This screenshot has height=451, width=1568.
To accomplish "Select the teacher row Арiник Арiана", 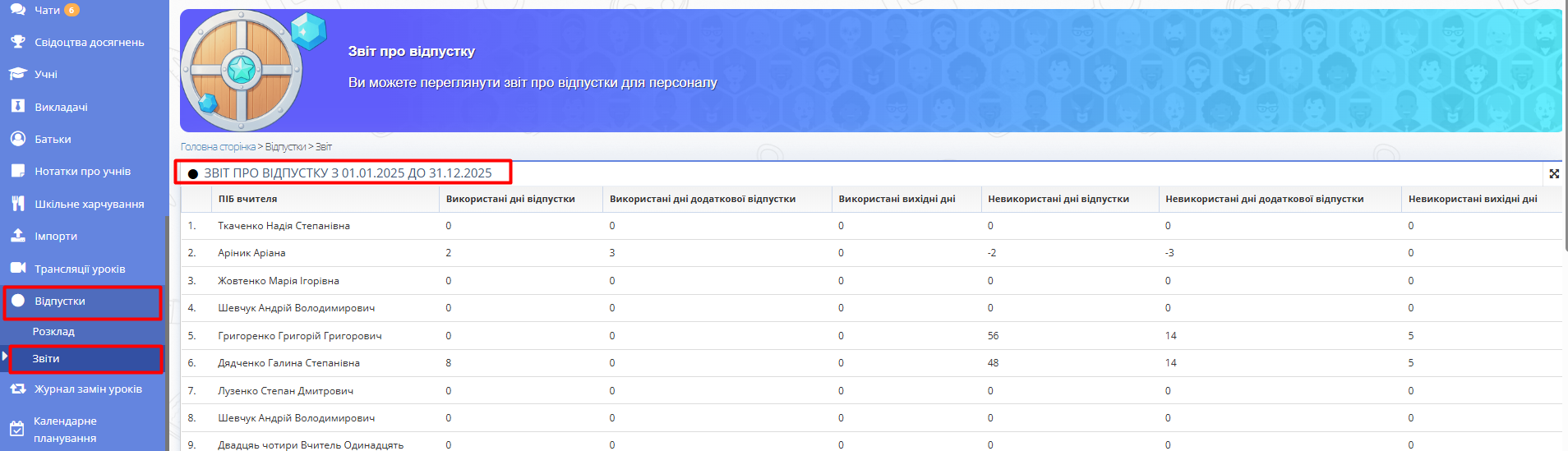I will [251, 253].
